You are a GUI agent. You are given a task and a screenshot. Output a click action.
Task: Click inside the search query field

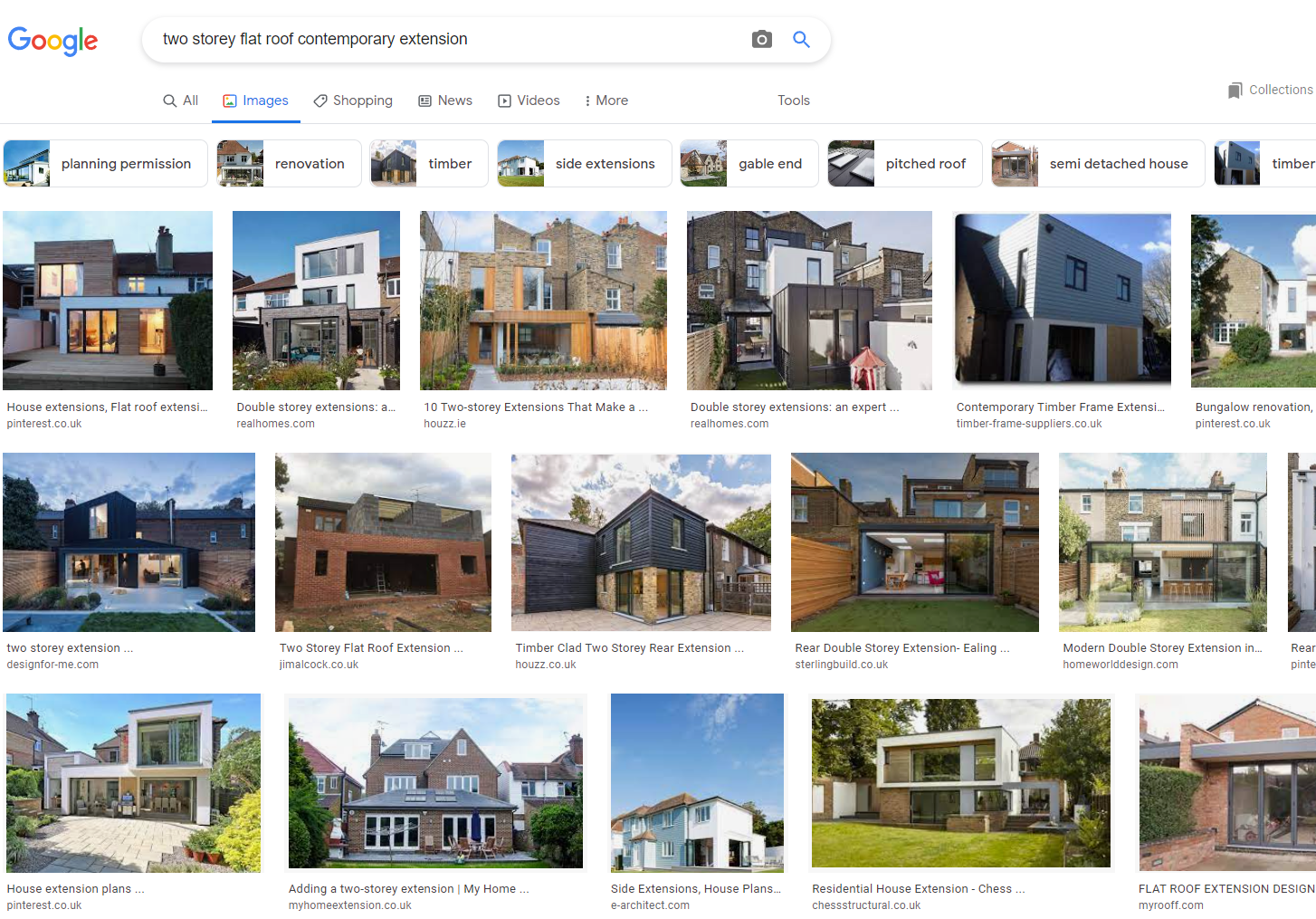click(x=443, y=39)
